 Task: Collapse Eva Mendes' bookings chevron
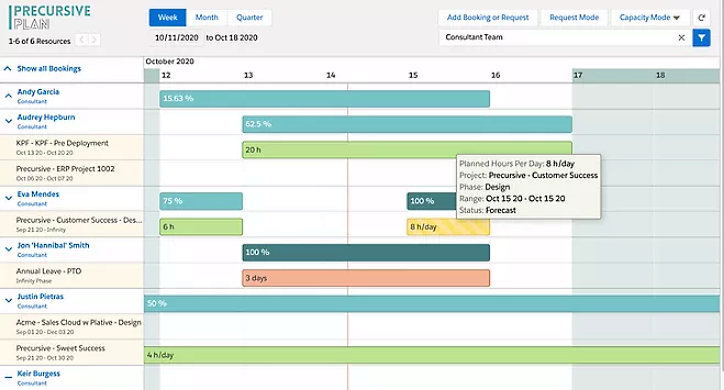8,198
